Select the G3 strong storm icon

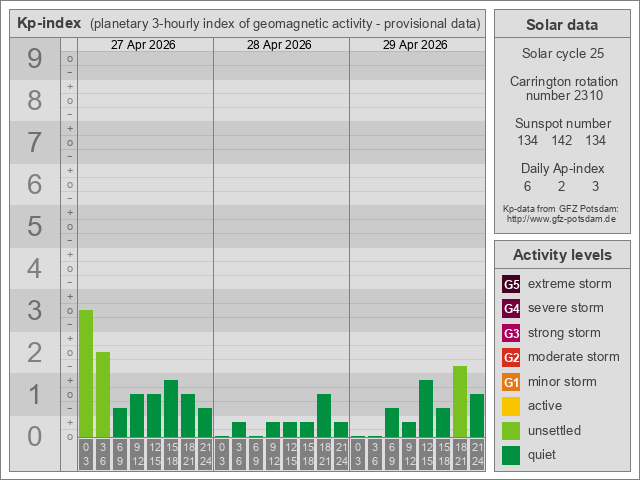511,333
